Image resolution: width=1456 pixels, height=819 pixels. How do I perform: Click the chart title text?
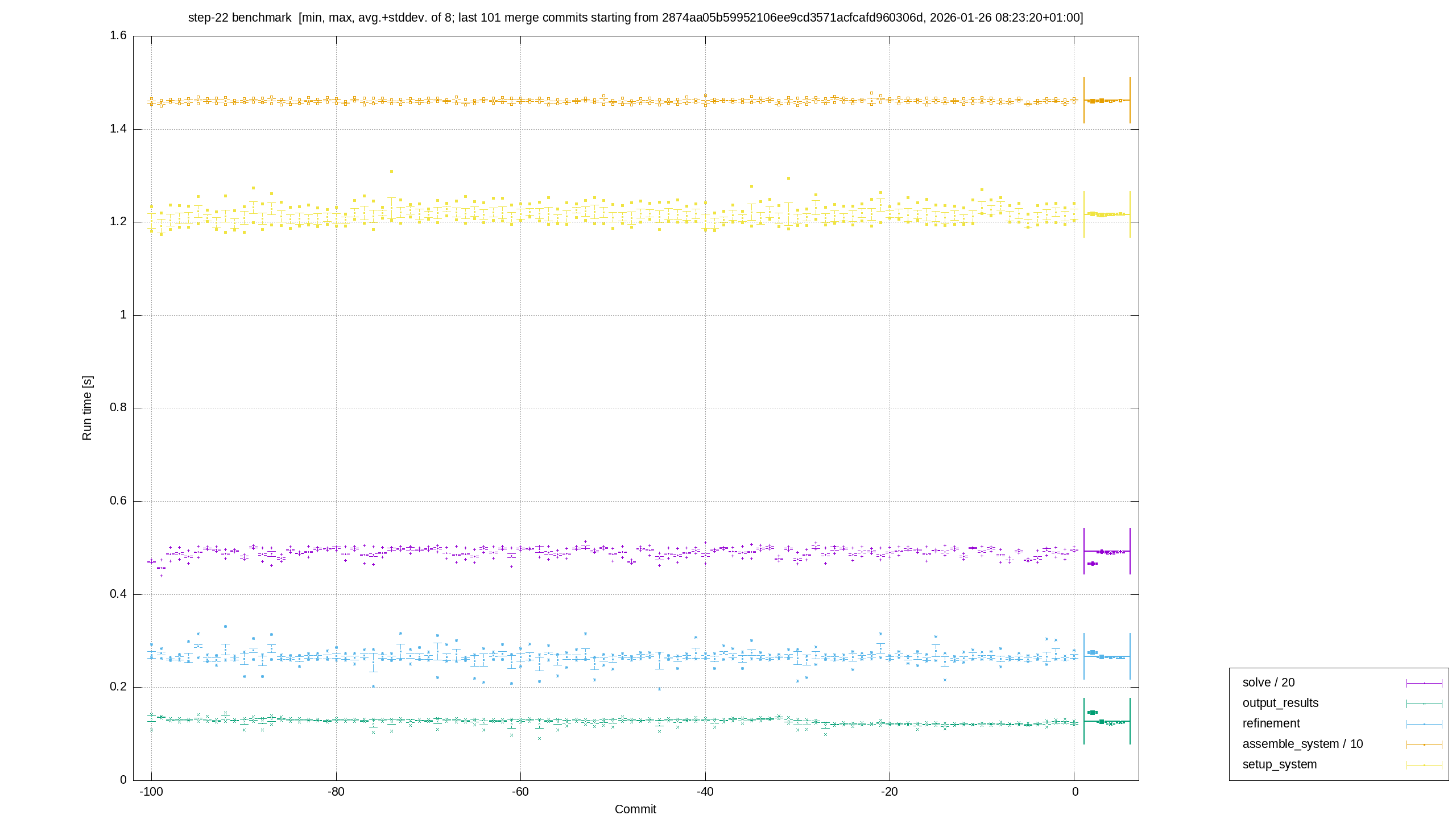coord(635,18)
